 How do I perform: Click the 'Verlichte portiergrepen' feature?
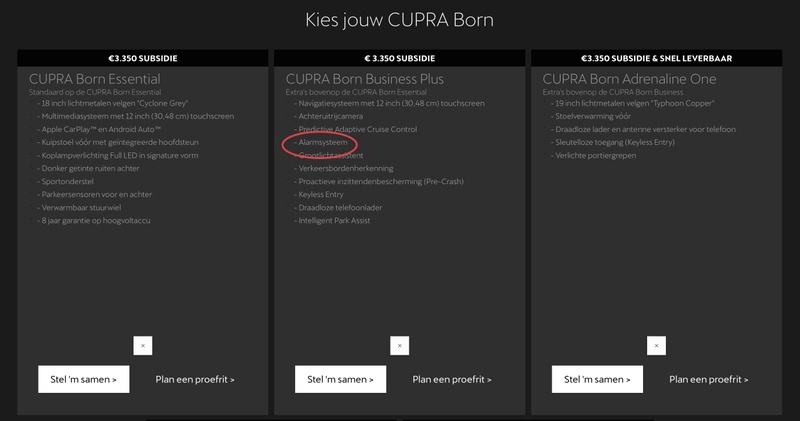[595, 156]
